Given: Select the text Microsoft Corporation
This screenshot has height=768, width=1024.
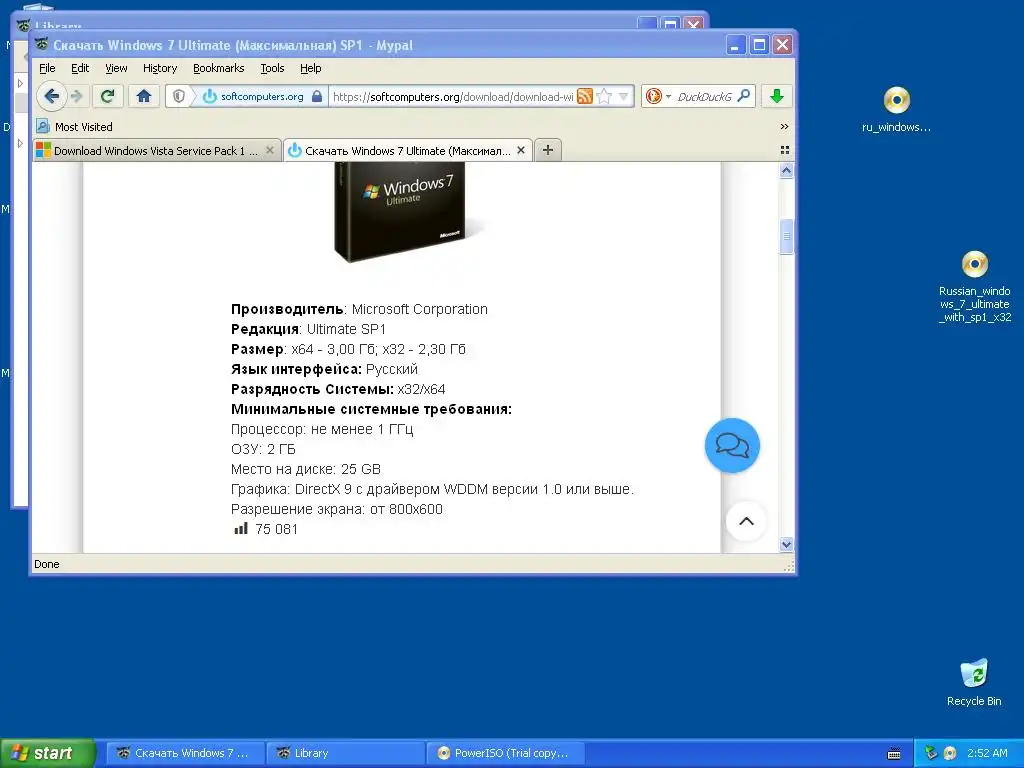Looking at the screenshot, I should (x=419, y=309).
